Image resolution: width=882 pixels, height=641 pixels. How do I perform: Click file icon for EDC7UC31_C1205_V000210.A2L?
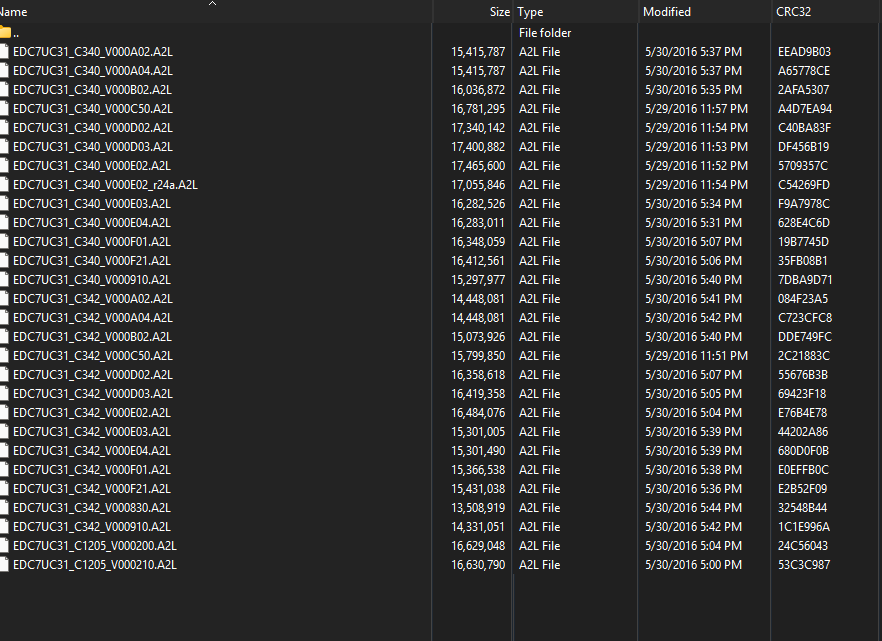[x=5, y=565]
